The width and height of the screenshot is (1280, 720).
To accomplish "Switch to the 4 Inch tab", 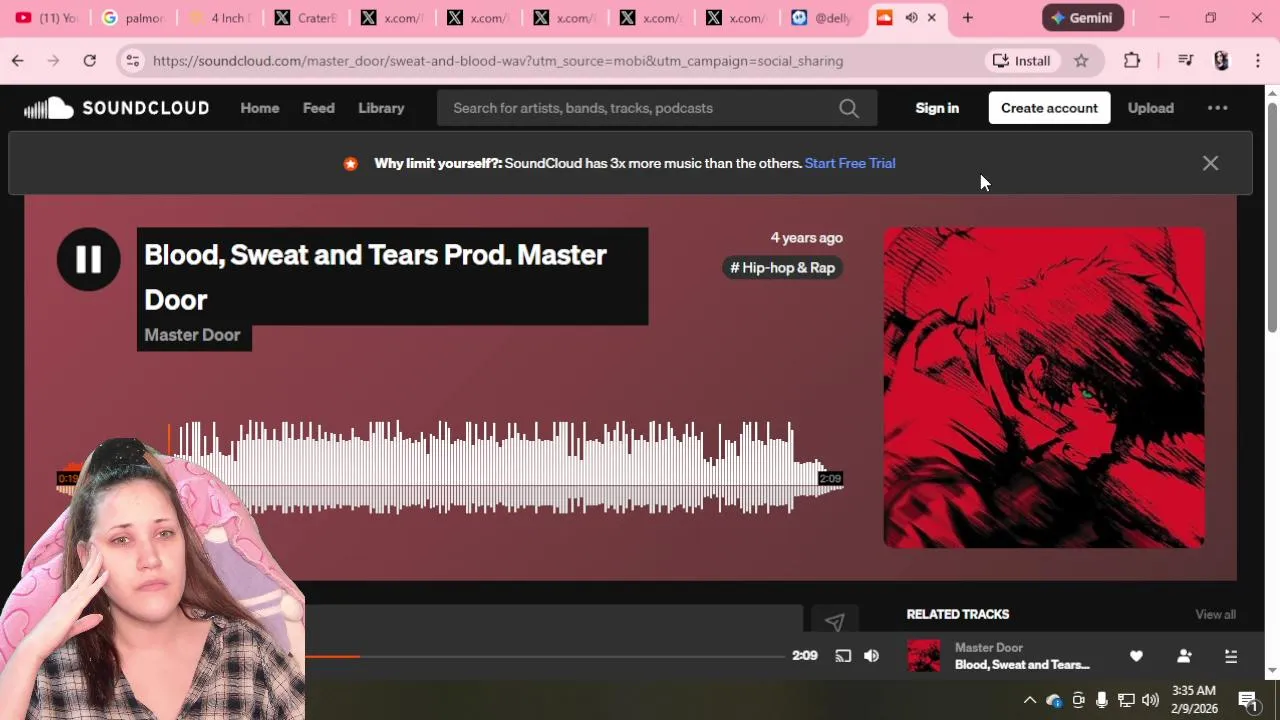I will [220, 18].
